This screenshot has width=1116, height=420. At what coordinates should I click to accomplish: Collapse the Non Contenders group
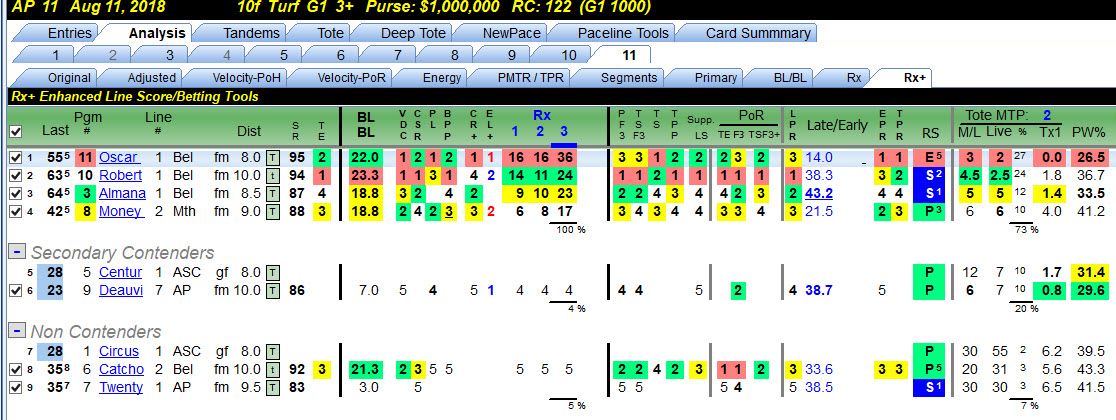(16, 332)
